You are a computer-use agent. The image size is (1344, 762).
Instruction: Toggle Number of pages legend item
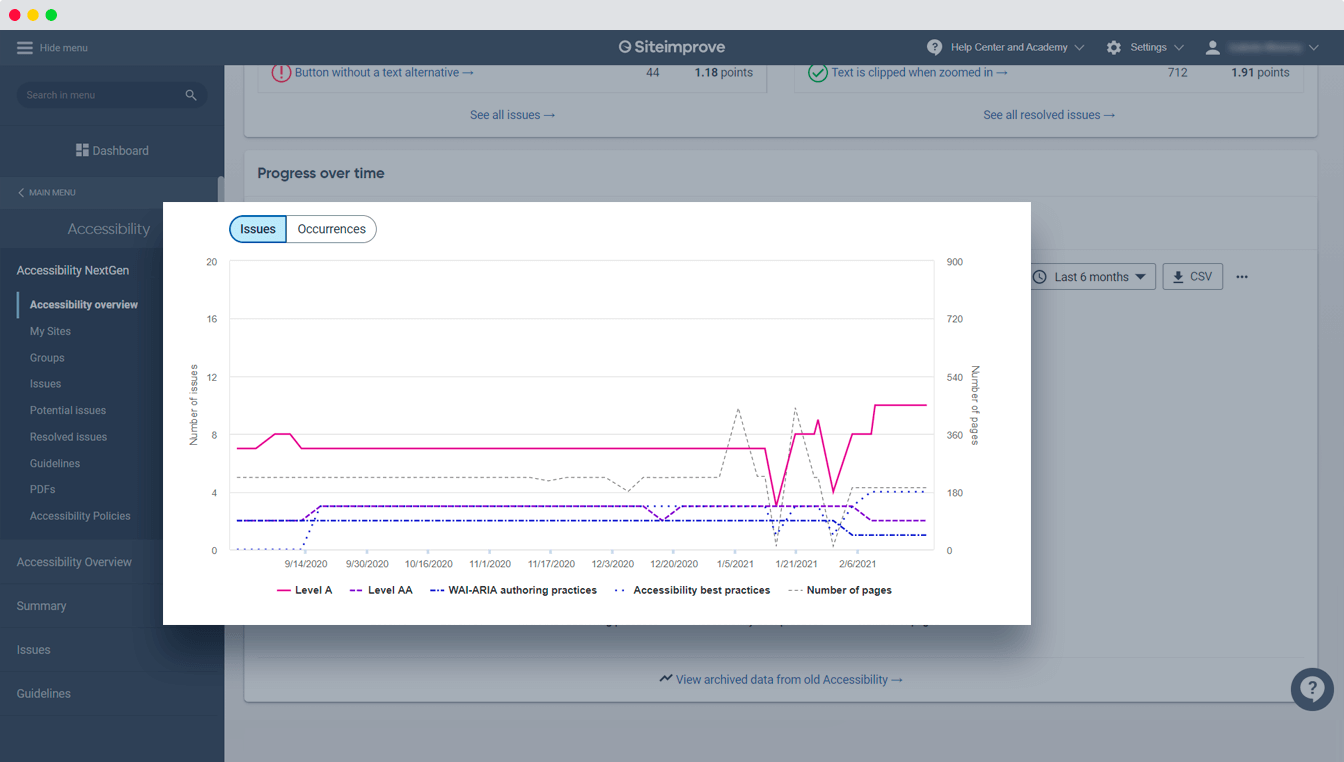[x=840, y=590]
